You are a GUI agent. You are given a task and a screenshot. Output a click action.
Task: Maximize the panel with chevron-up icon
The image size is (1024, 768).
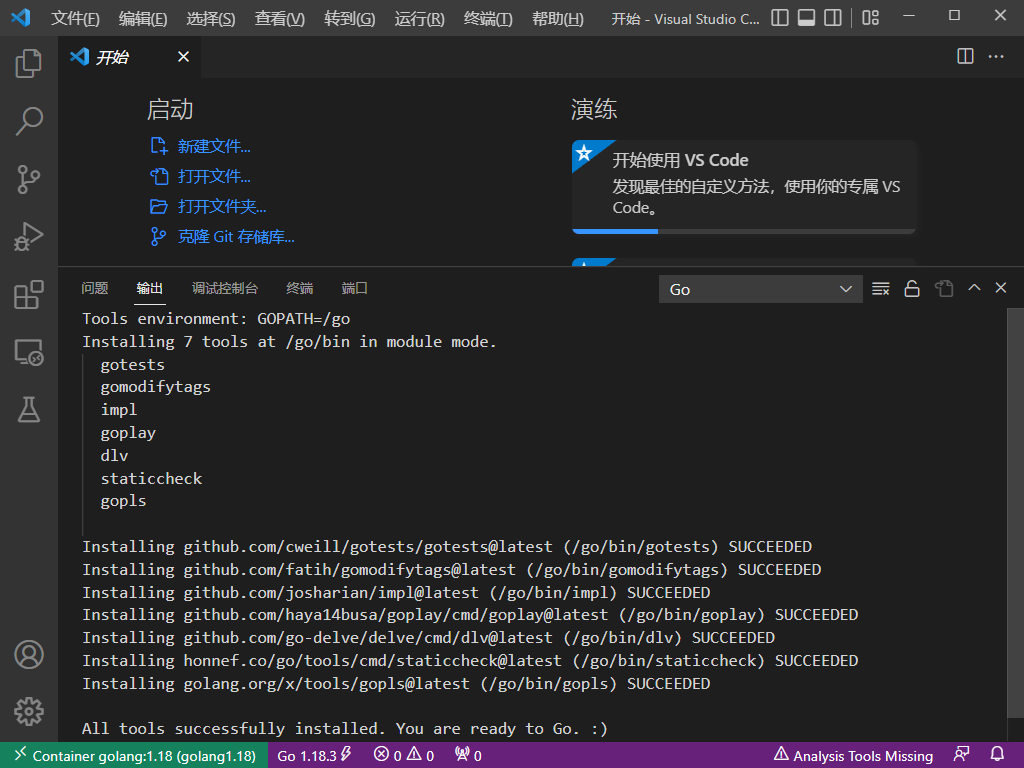(974, 288)
